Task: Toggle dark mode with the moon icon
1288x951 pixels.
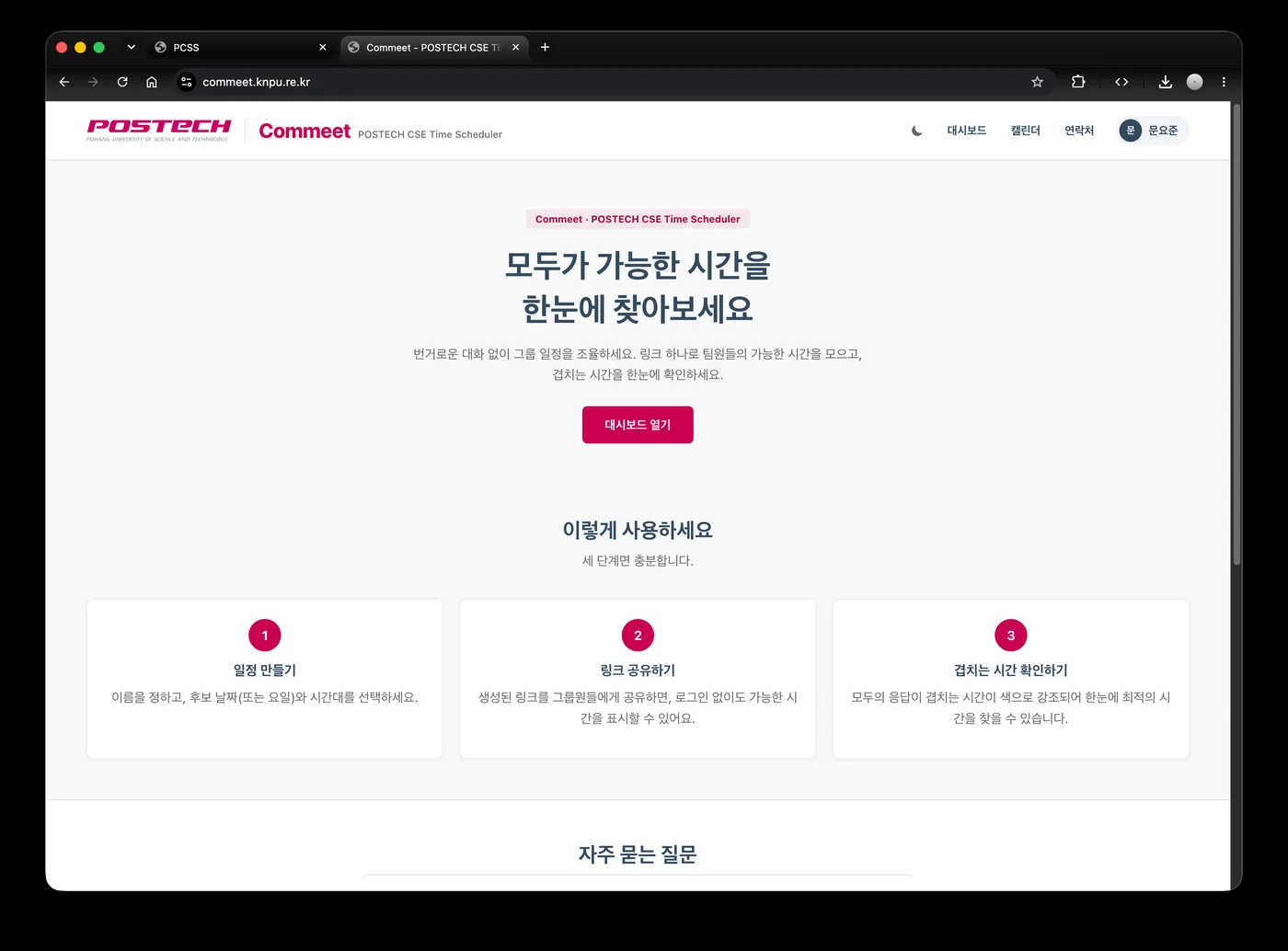Action: (x=916, y=131)
